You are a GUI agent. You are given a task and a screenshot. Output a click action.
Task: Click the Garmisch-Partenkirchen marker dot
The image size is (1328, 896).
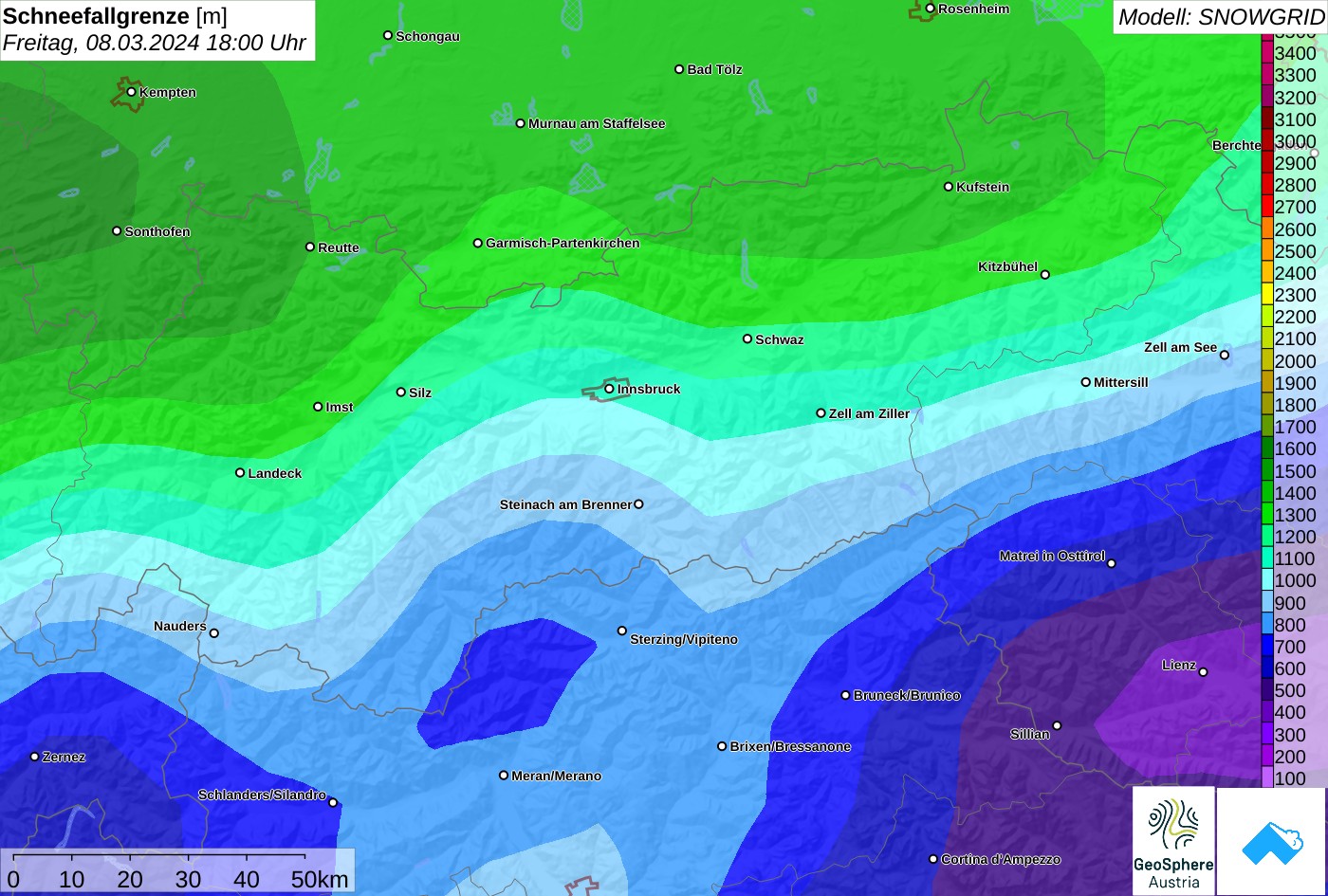click(477, 243)
